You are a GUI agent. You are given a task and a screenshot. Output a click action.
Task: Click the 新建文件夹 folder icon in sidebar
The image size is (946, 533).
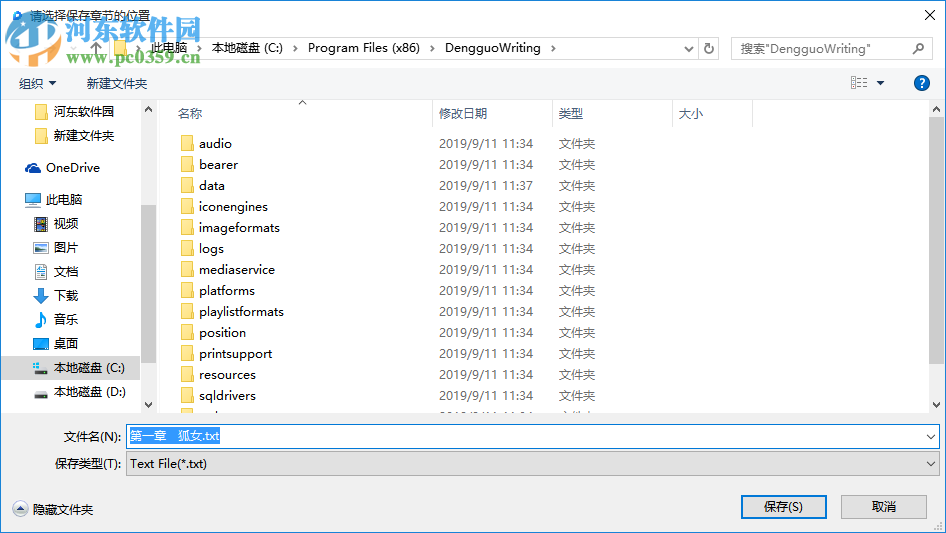tap(41, 136)
